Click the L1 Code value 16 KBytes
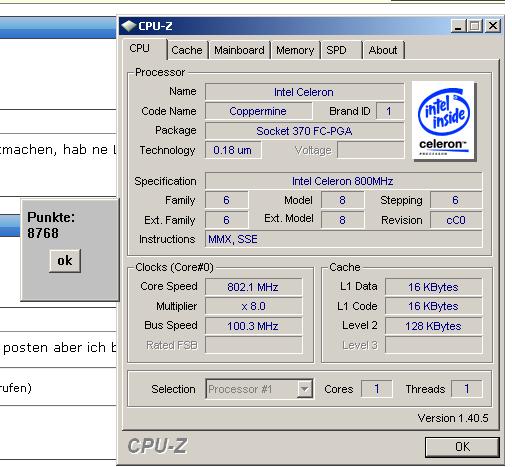 pos(433,306)
